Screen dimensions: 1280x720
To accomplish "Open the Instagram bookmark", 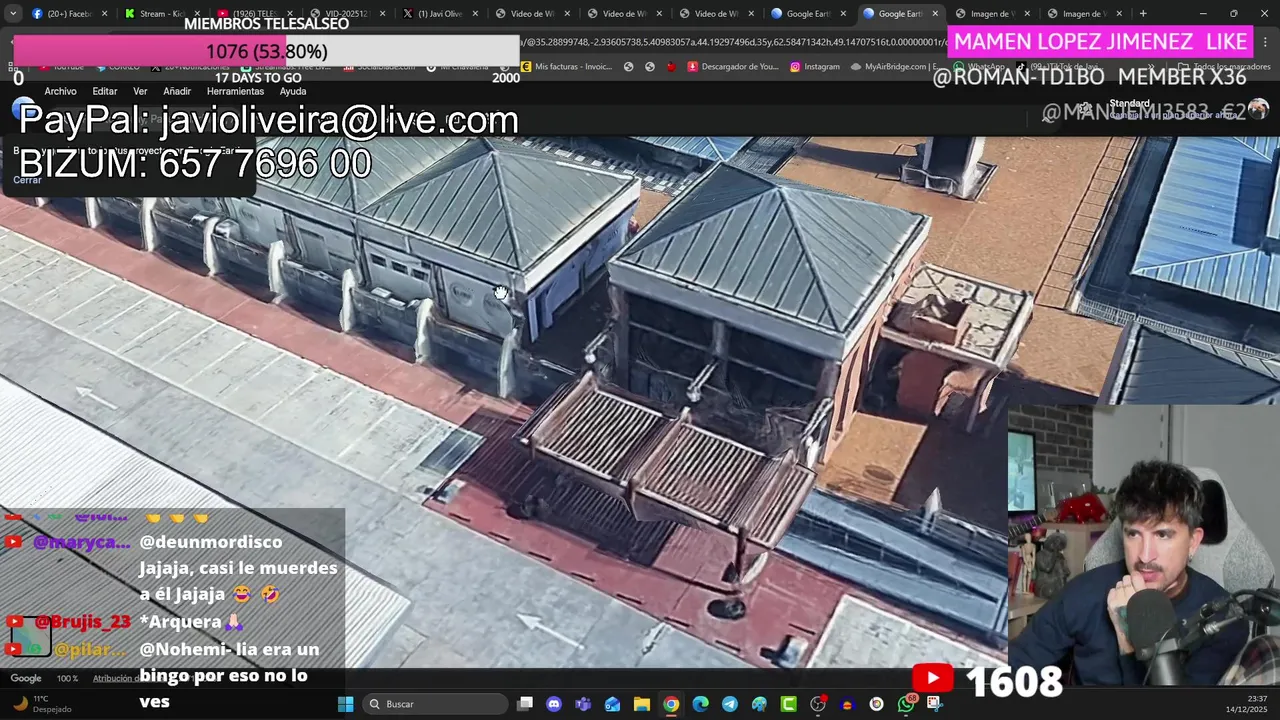I will tap(815, 67).
